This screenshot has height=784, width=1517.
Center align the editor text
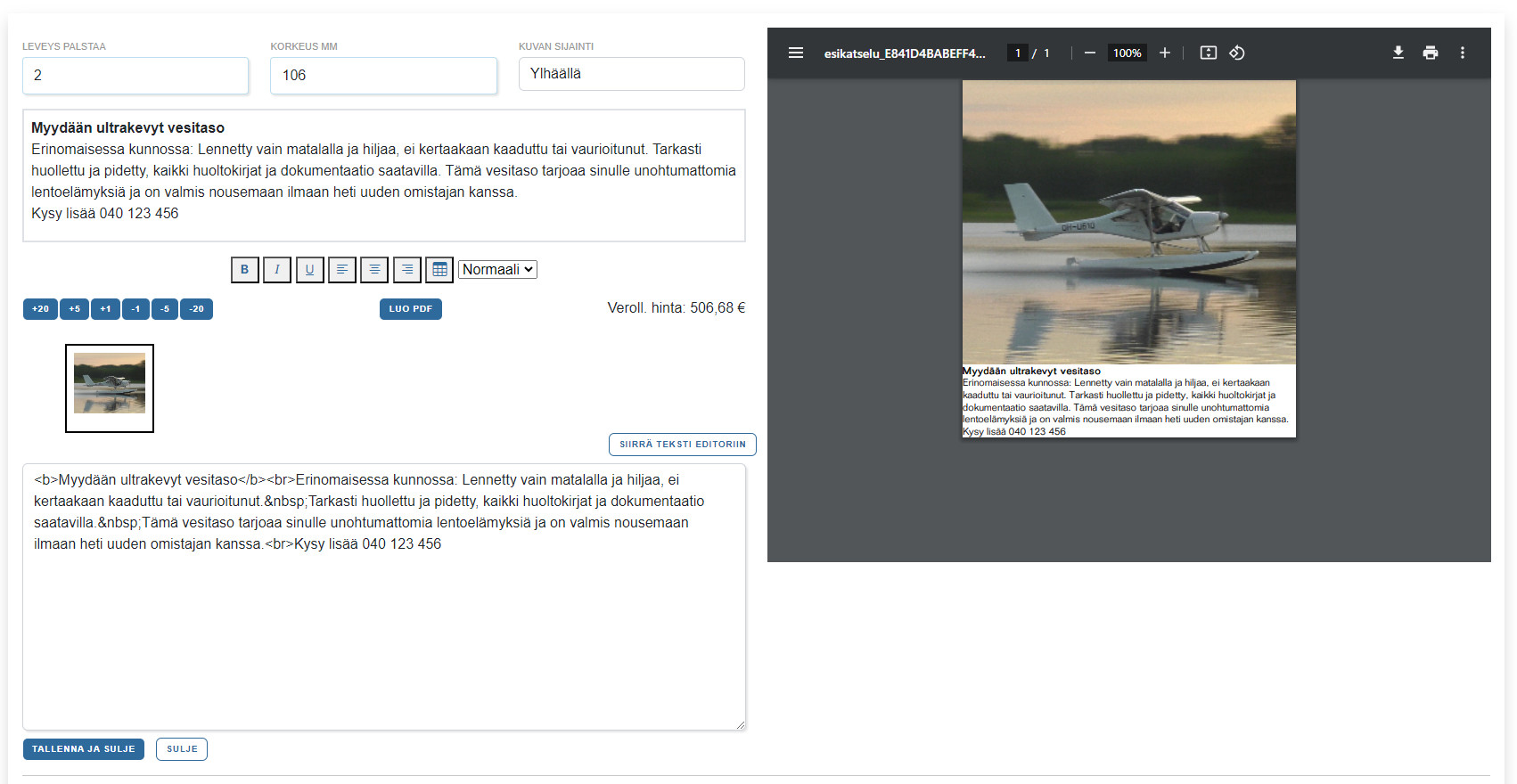pyautogui.click(x=374, y=269)
